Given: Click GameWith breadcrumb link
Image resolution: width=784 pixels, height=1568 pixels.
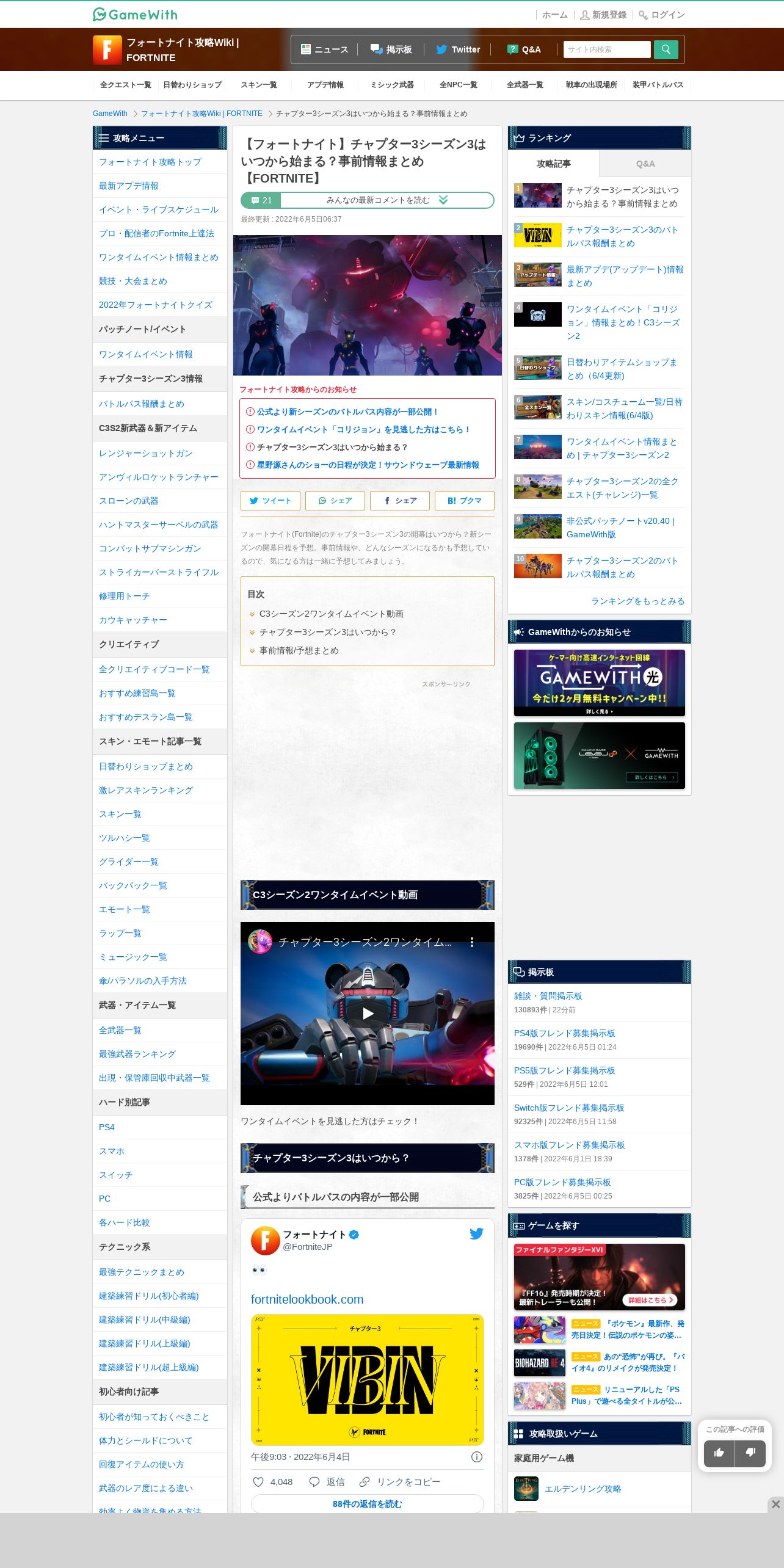Looking at the screenshot, I should point(110,114).
